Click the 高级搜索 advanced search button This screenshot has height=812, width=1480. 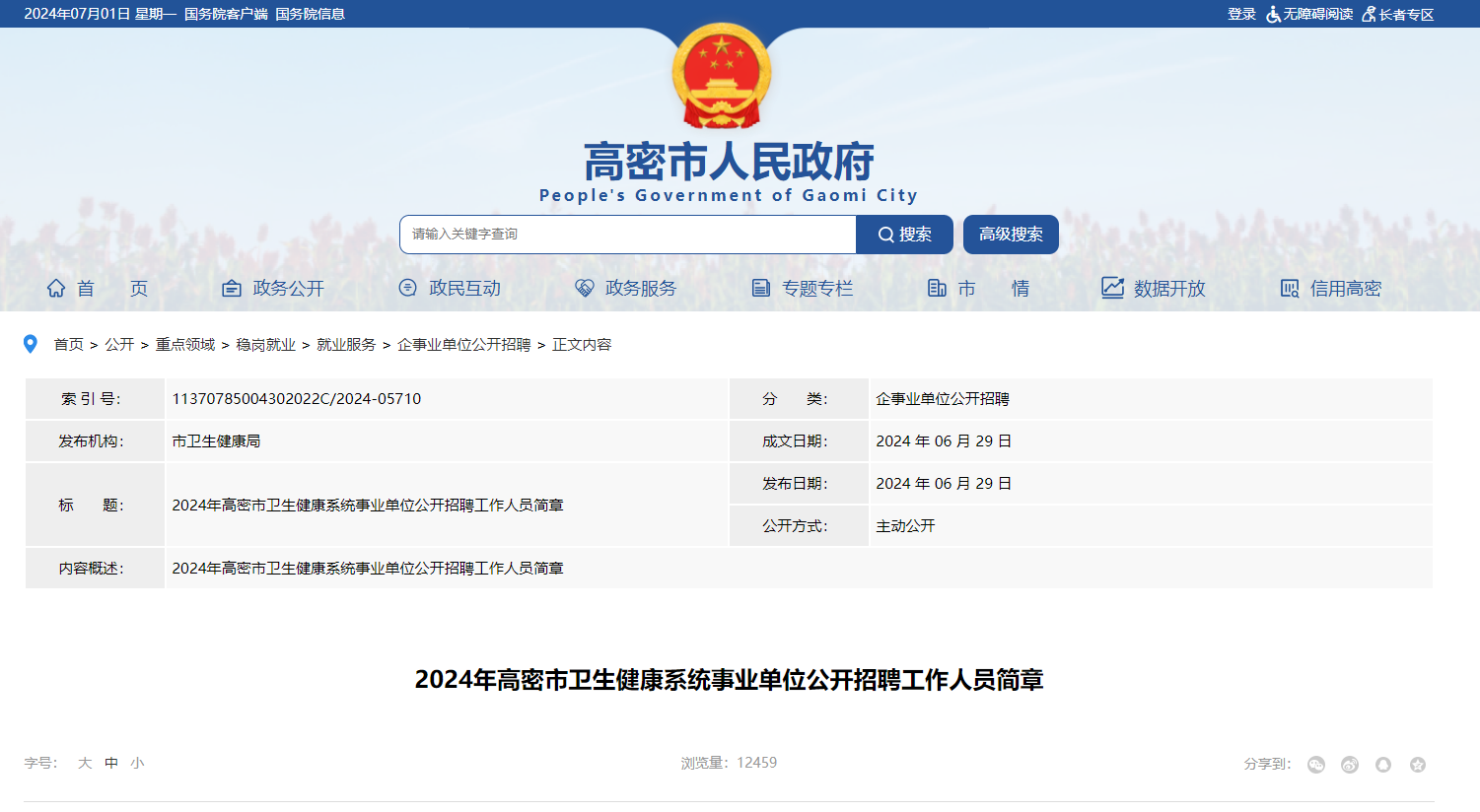click(x=1011, y=235)
